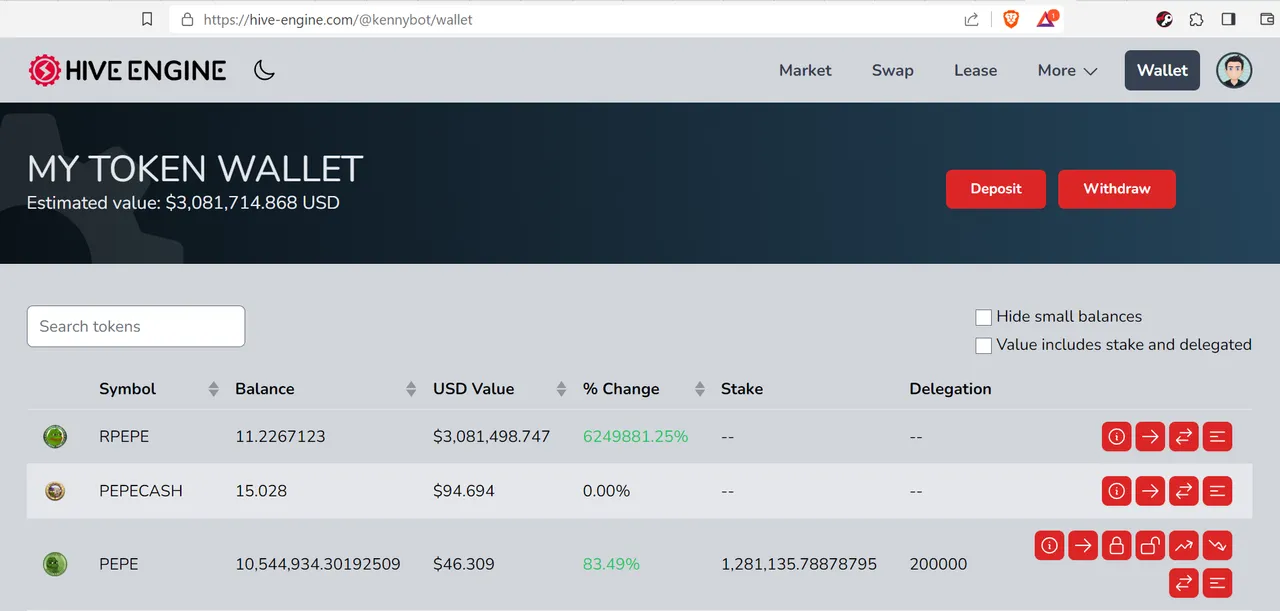The image size is (1280, 611).
Task: Toggle the browser sidebar panel icon
Action: [1229, 19]
